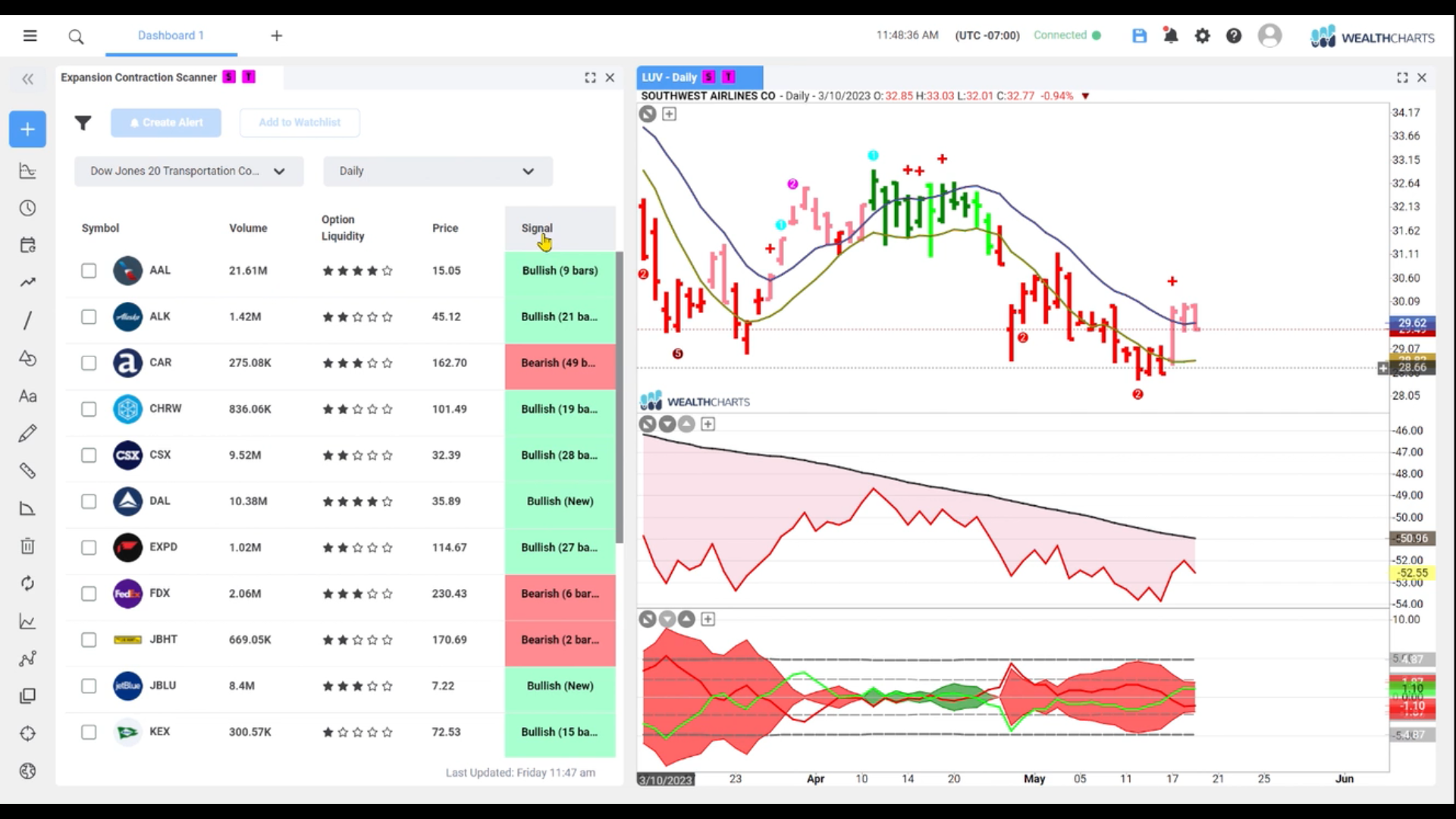Open the clock history tool
Image resolution: width=1456 pixels, height=819 pixels.
click(x=27, y=208)
